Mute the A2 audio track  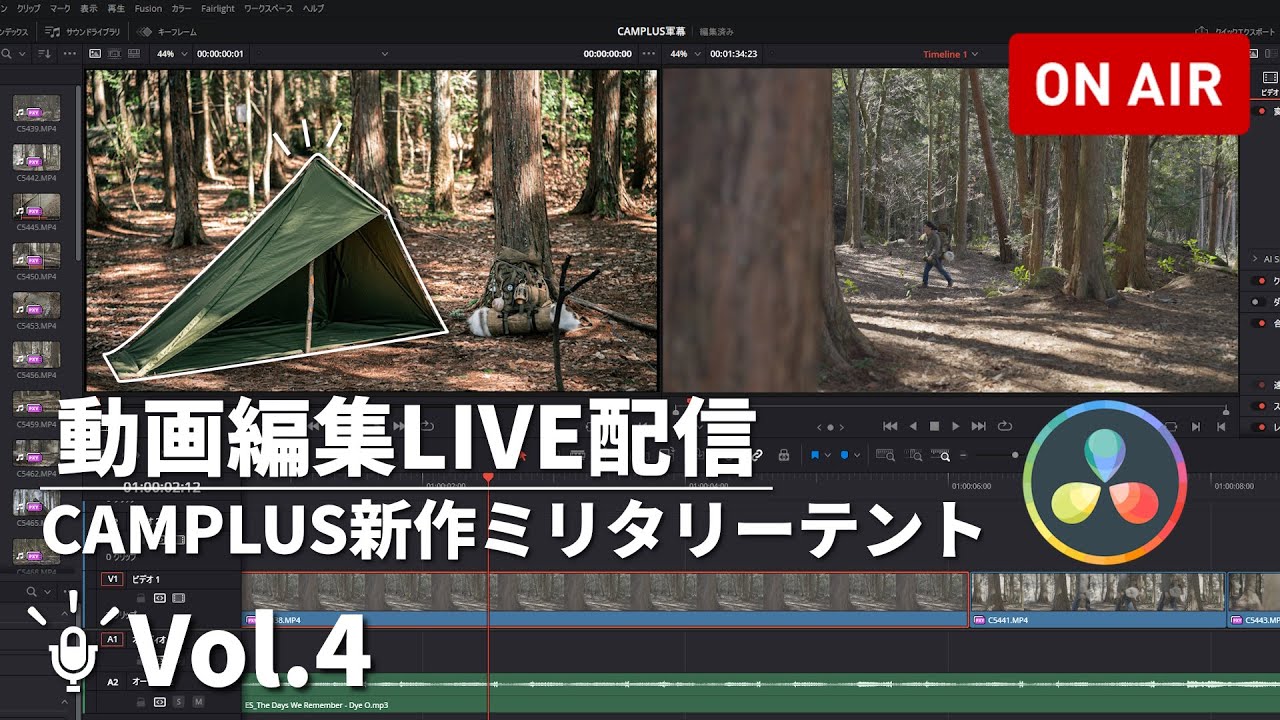coord(198,702)
